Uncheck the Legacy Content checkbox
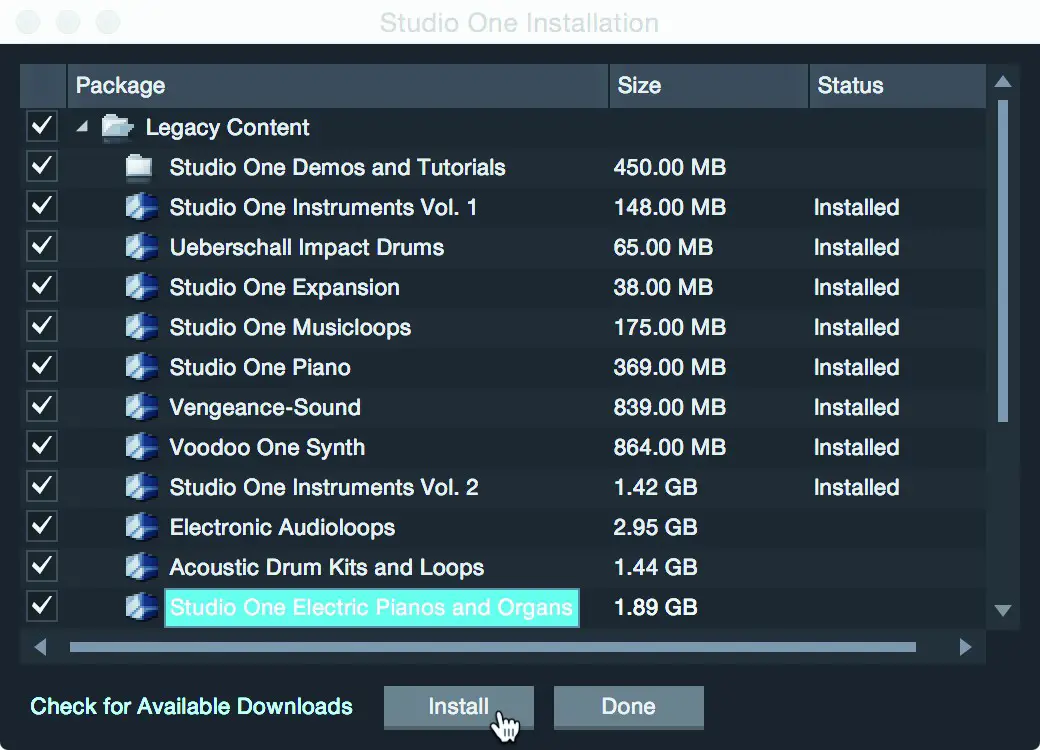The image size is (1040, 750). 42,126
